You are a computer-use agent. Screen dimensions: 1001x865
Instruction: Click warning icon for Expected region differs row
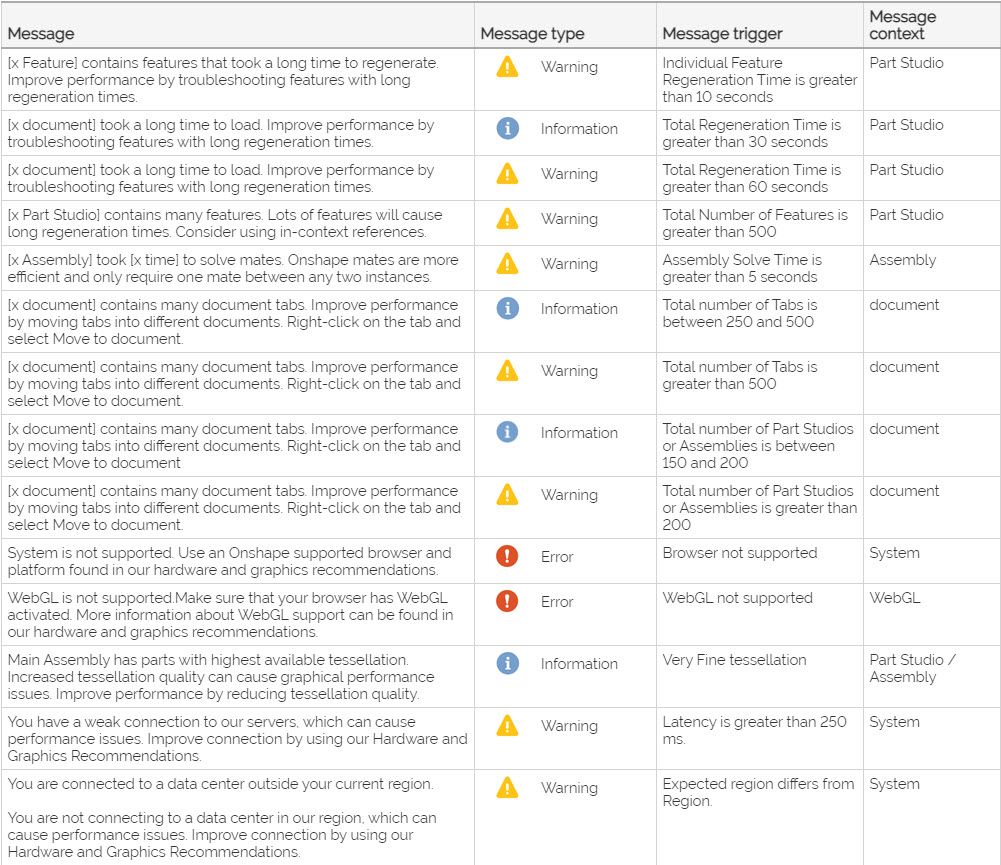[508, 788]
